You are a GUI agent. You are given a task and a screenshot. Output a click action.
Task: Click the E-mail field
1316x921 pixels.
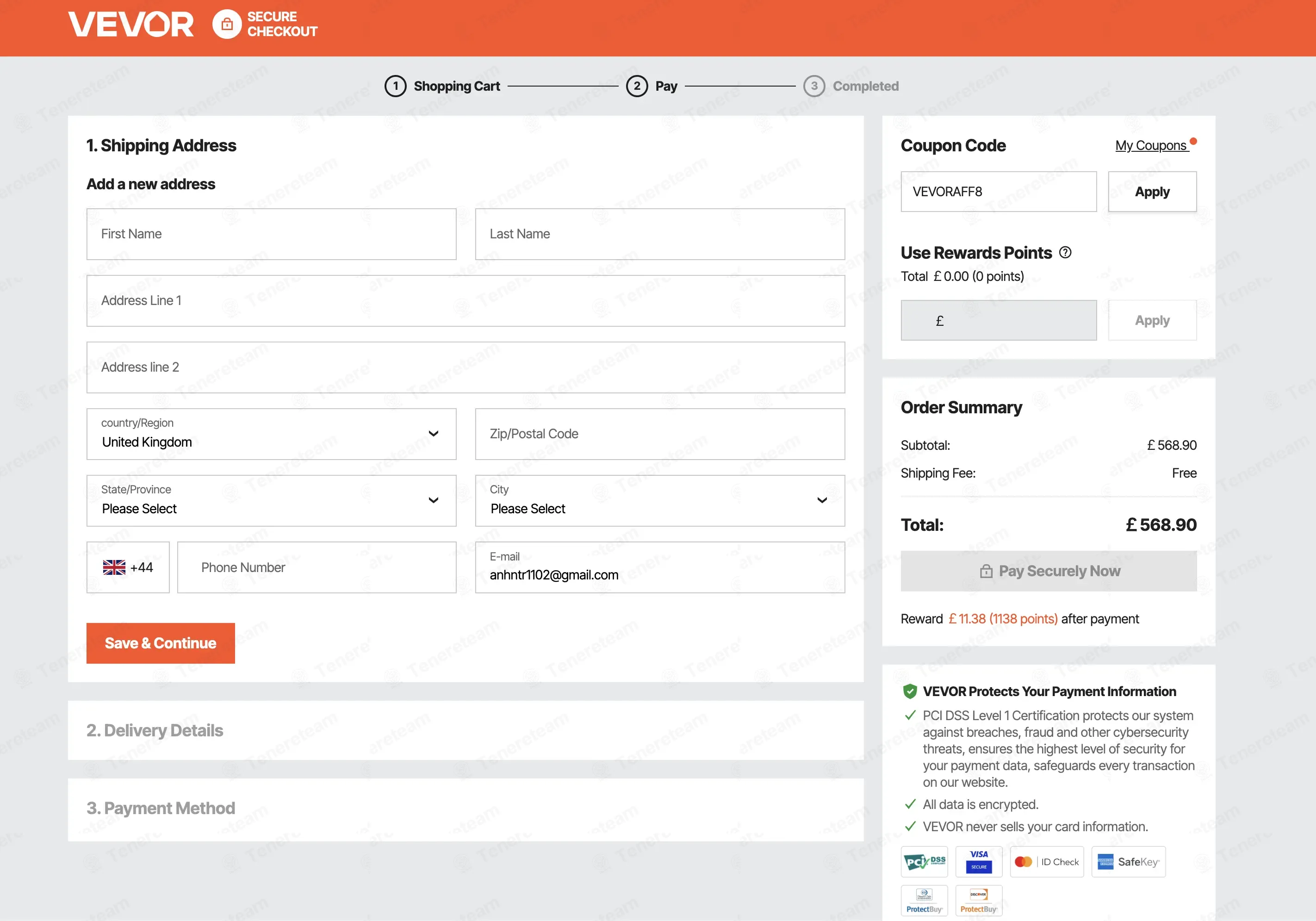coord(660,567)
